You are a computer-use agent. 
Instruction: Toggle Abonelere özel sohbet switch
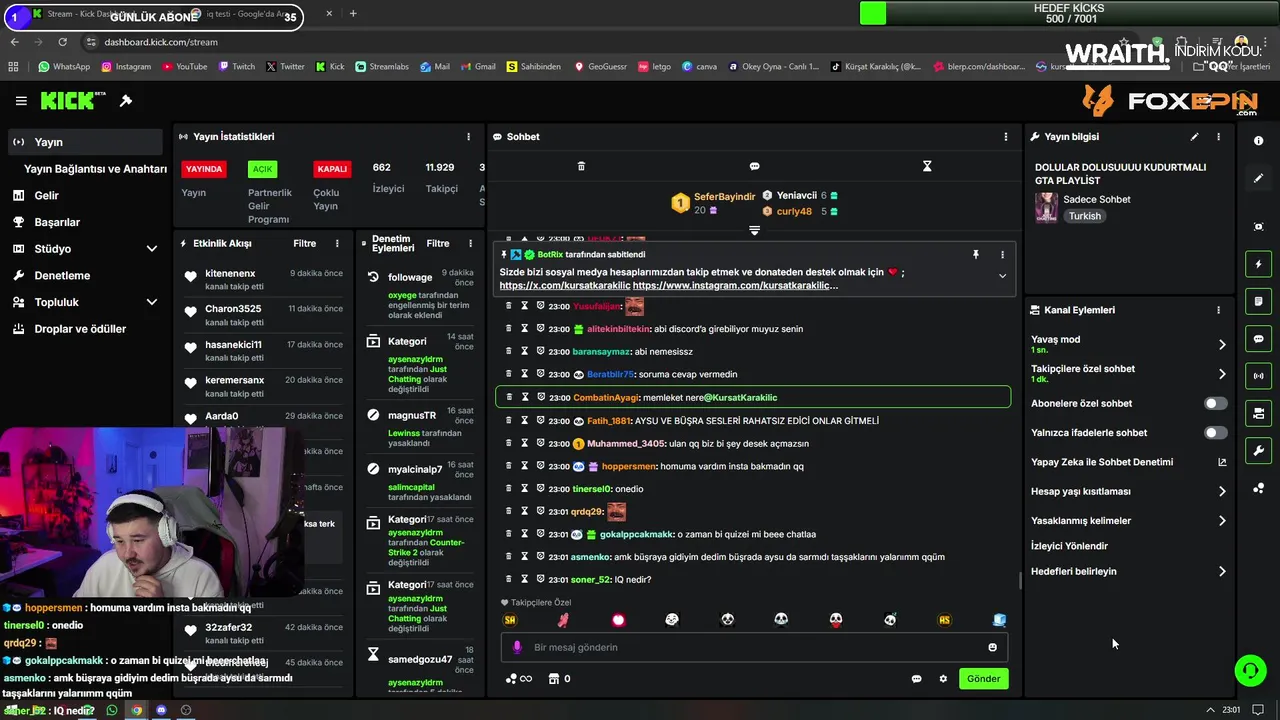point(1215,404)
